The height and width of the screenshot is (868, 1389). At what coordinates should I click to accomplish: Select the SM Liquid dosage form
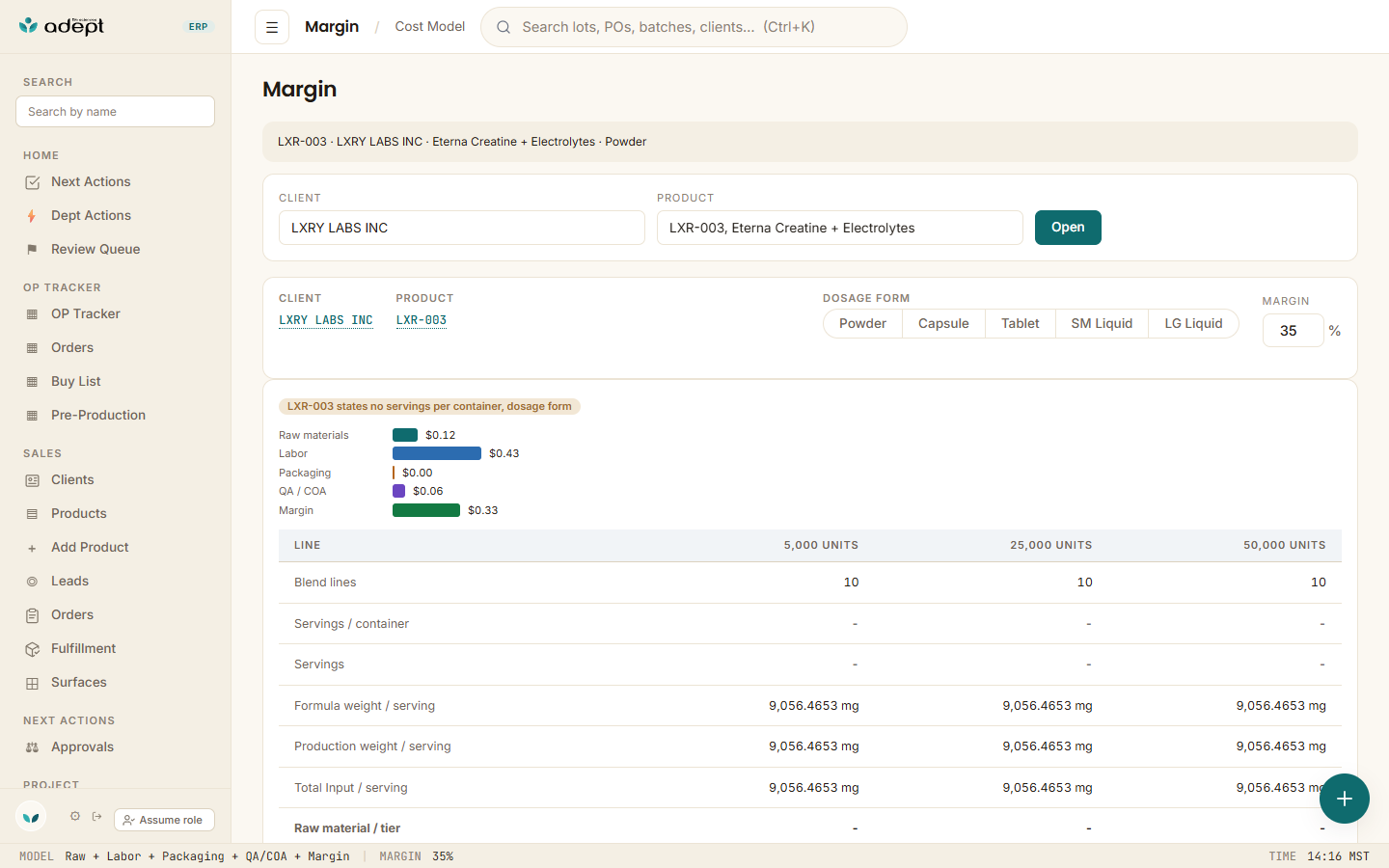[1102, 324]
